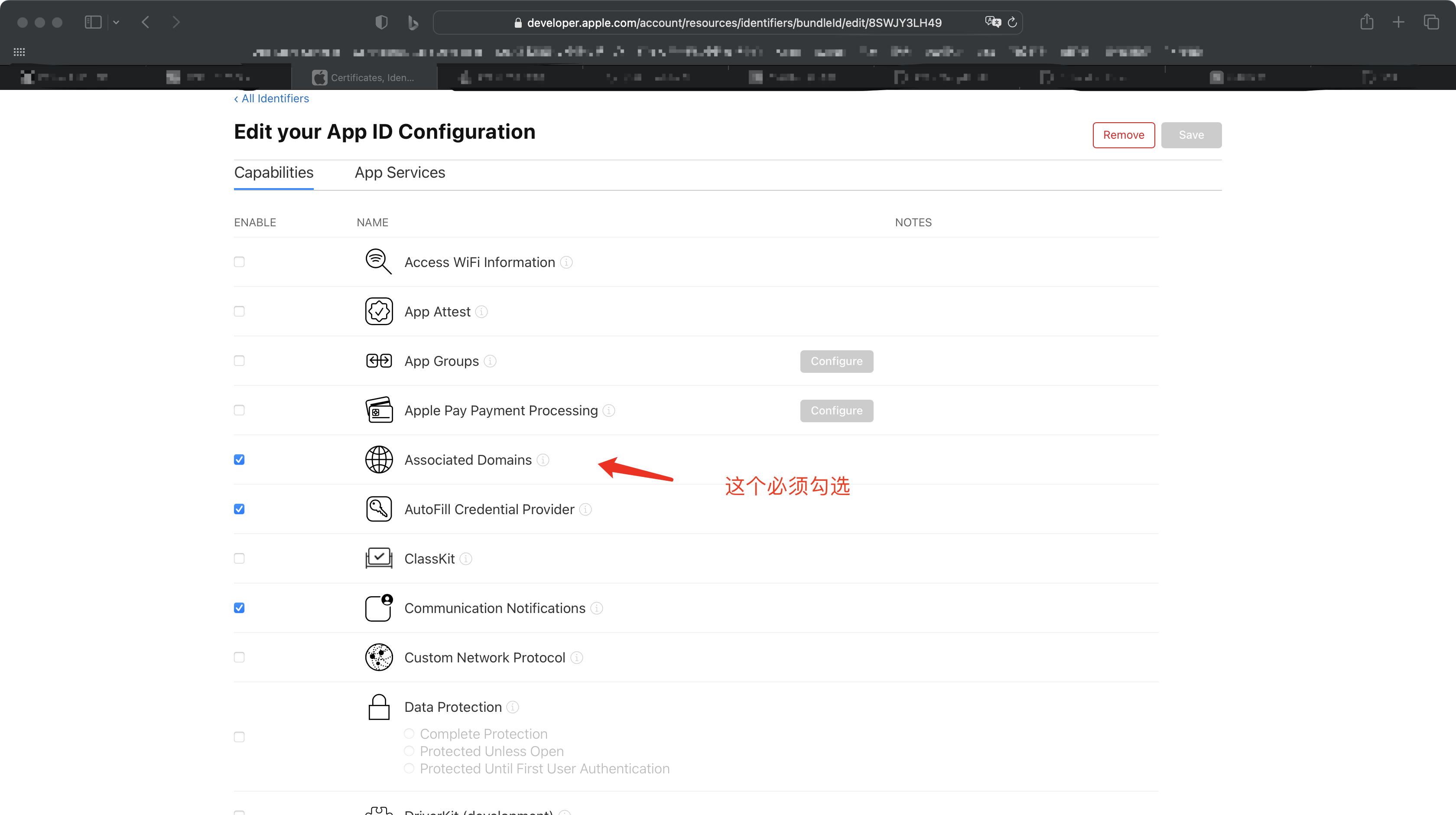Click the Access WiFi Information magnifier icon
The height and width of the screenshot is (815, 1456).
378,262
